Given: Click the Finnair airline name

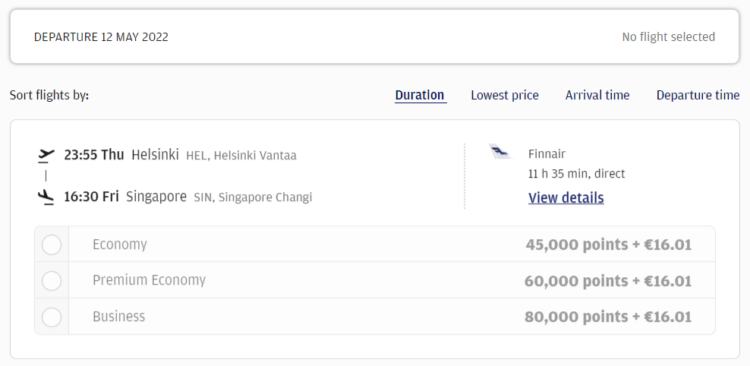Looking at the screenshot, I should coord(547,154).
